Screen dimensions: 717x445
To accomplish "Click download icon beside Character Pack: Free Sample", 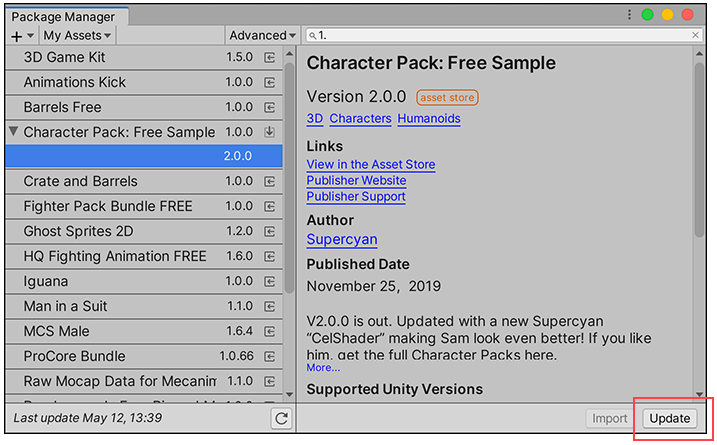I will [269, 132].
